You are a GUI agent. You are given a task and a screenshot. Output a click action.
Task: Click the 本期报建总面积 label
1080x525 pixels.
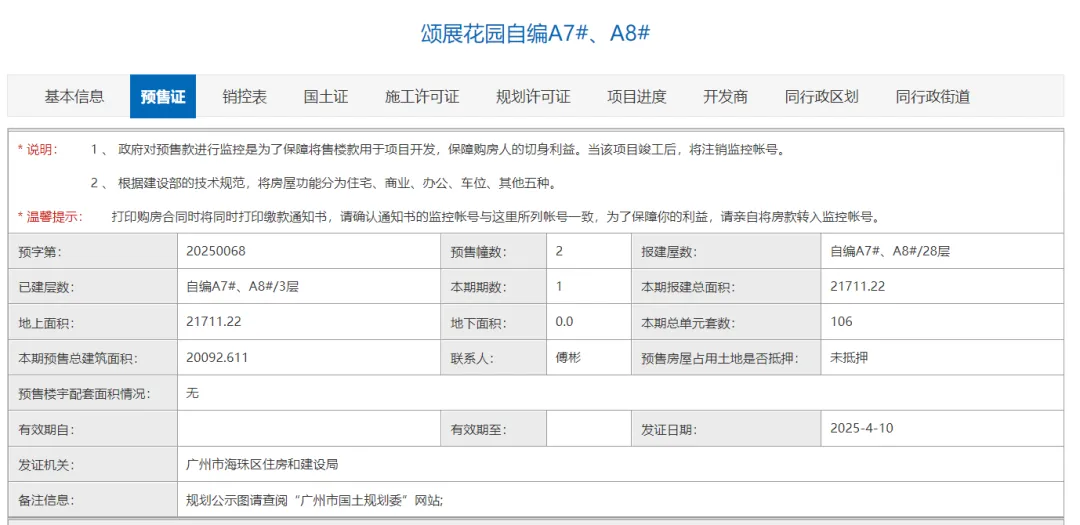pos(688,288)
